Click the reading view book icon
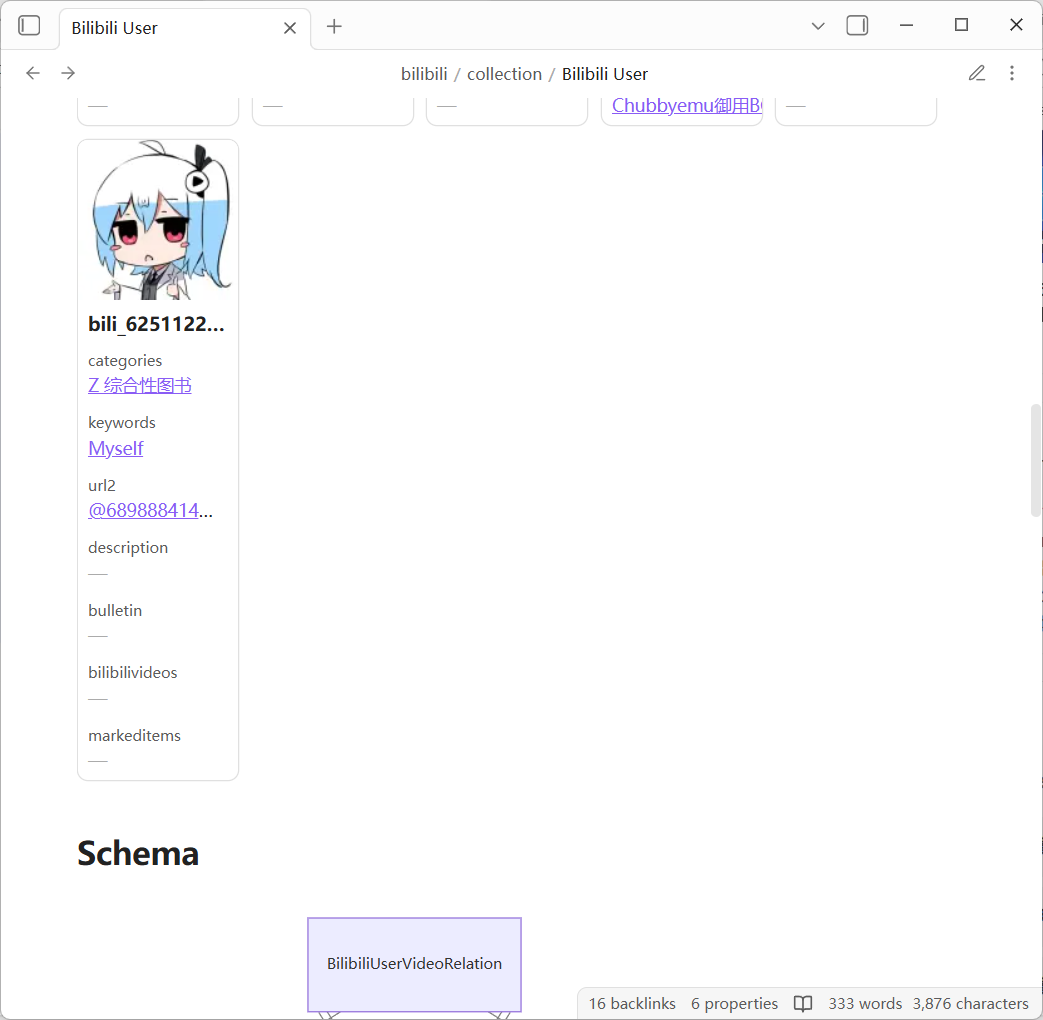Viewport: 1043px width, 1020px height. point(802,1003)
